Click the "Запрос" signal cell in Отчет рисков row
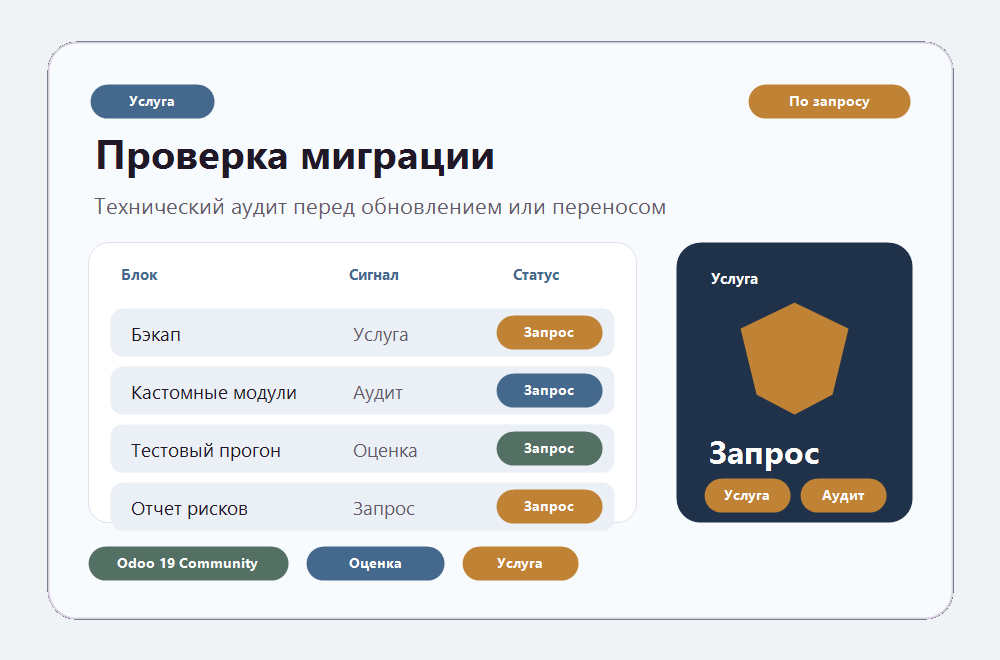This screenshot has height=660, width=1000. pyautogui.click(x=384, y=509)
